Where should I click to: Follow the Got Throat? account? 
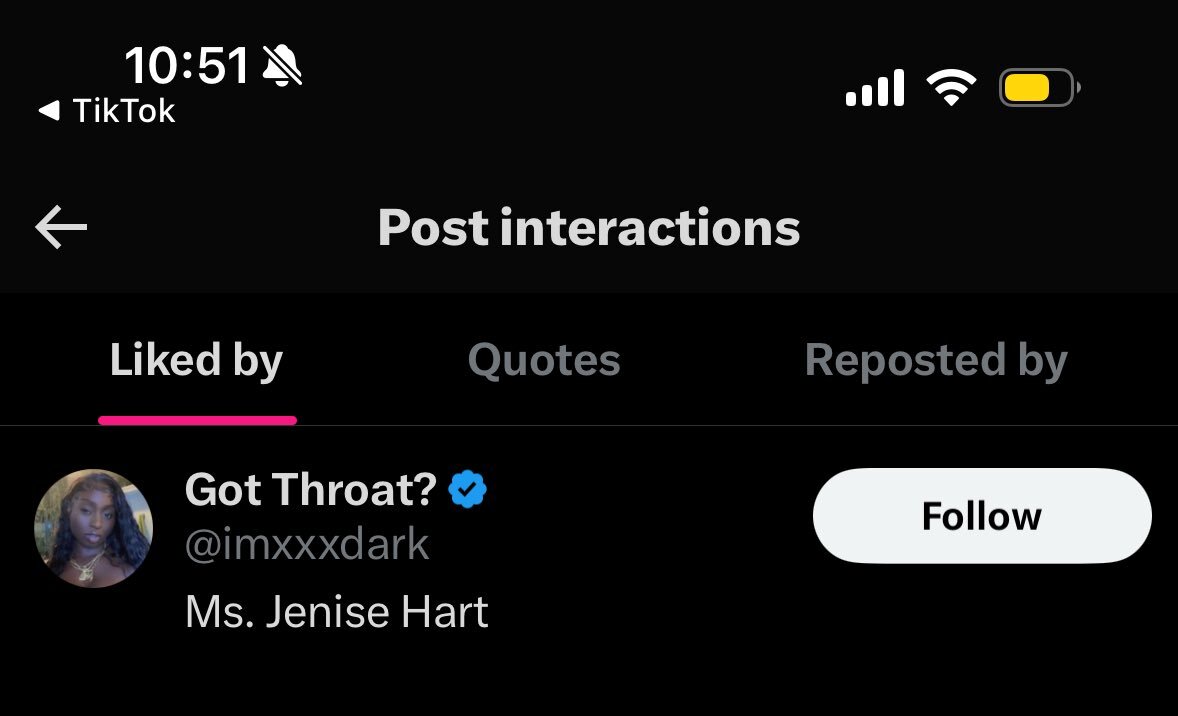[x=982, y=515]
